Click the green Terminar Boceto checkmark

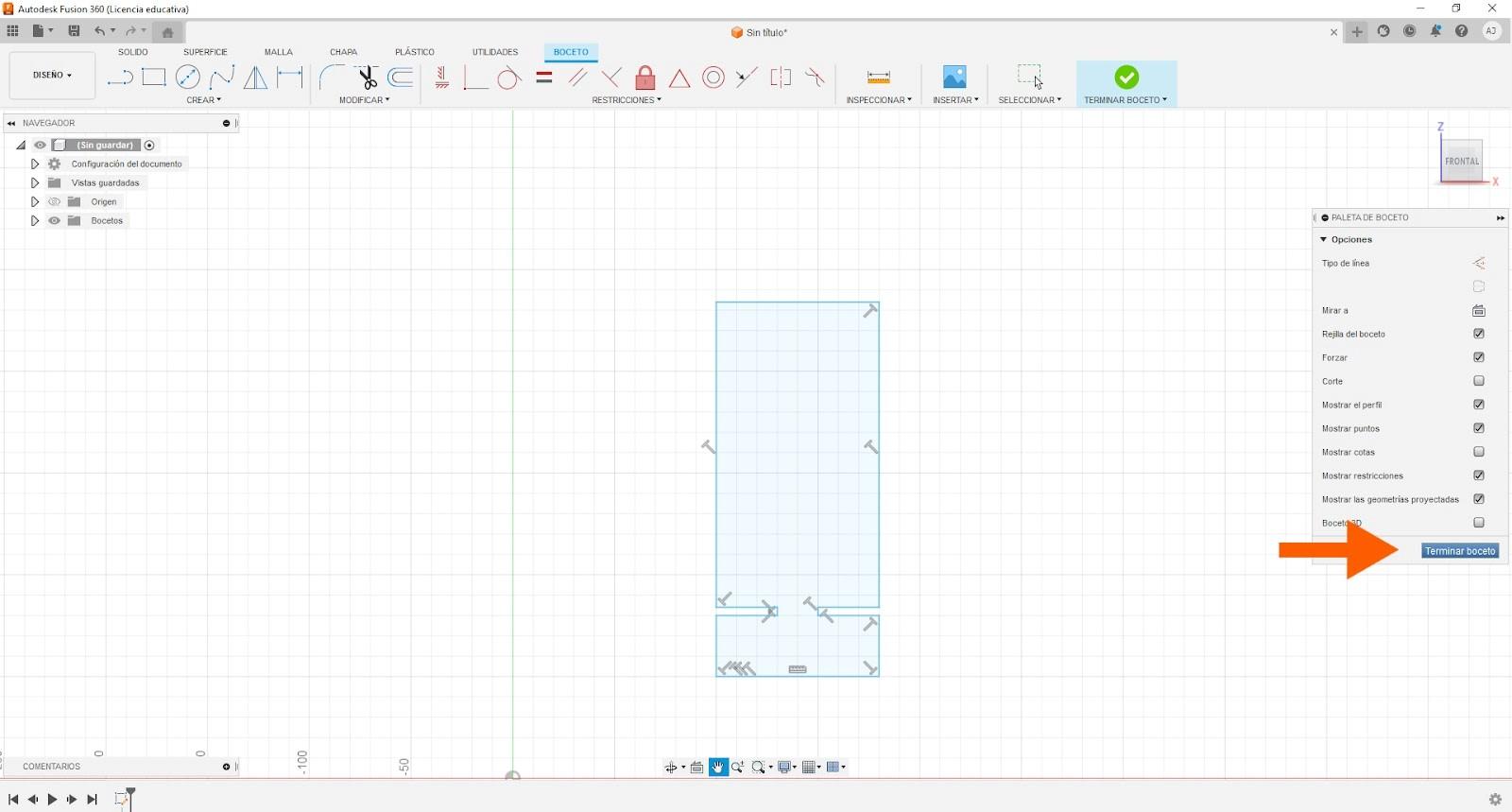(1126, 77)
